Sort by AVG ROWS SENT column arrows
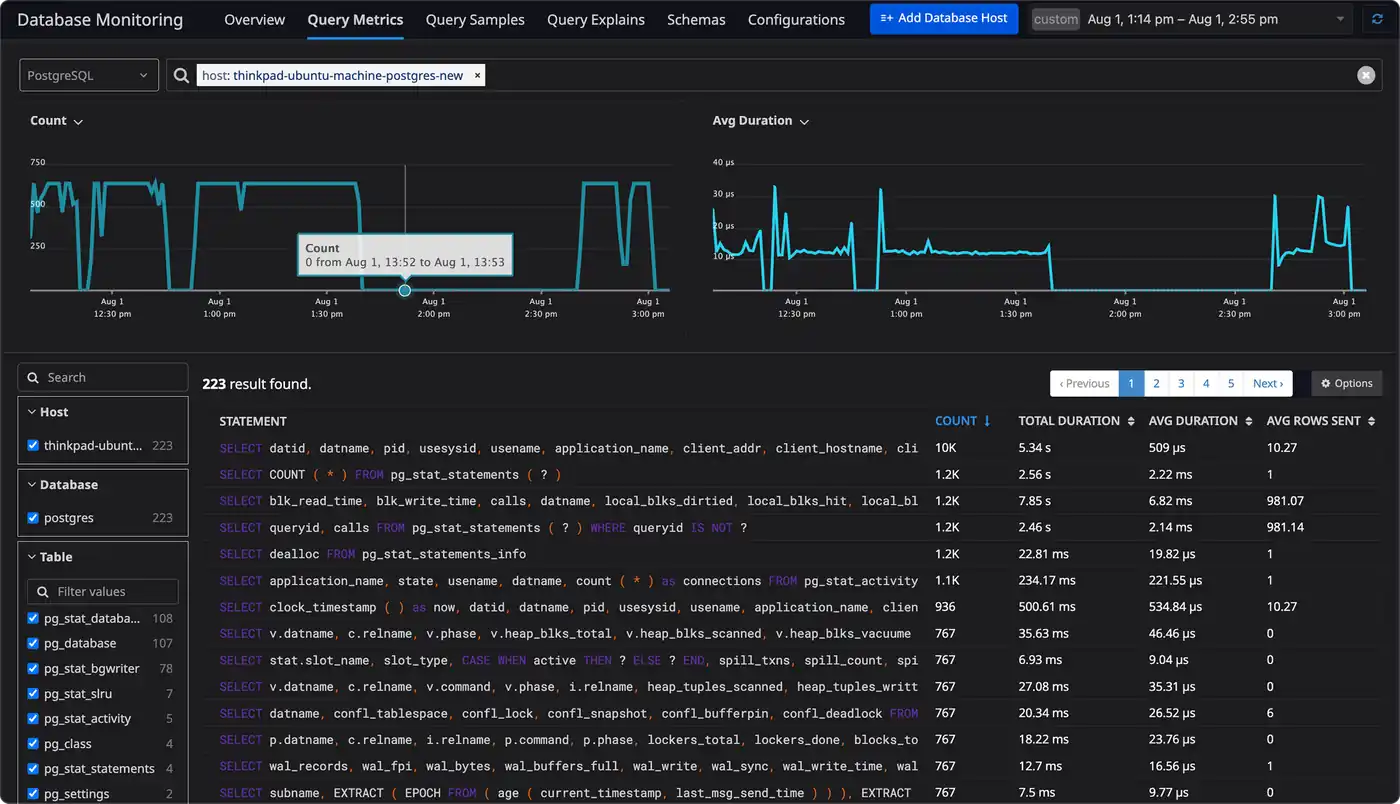This screenshot has height=804, width=1400. [x=1372, y=421]
